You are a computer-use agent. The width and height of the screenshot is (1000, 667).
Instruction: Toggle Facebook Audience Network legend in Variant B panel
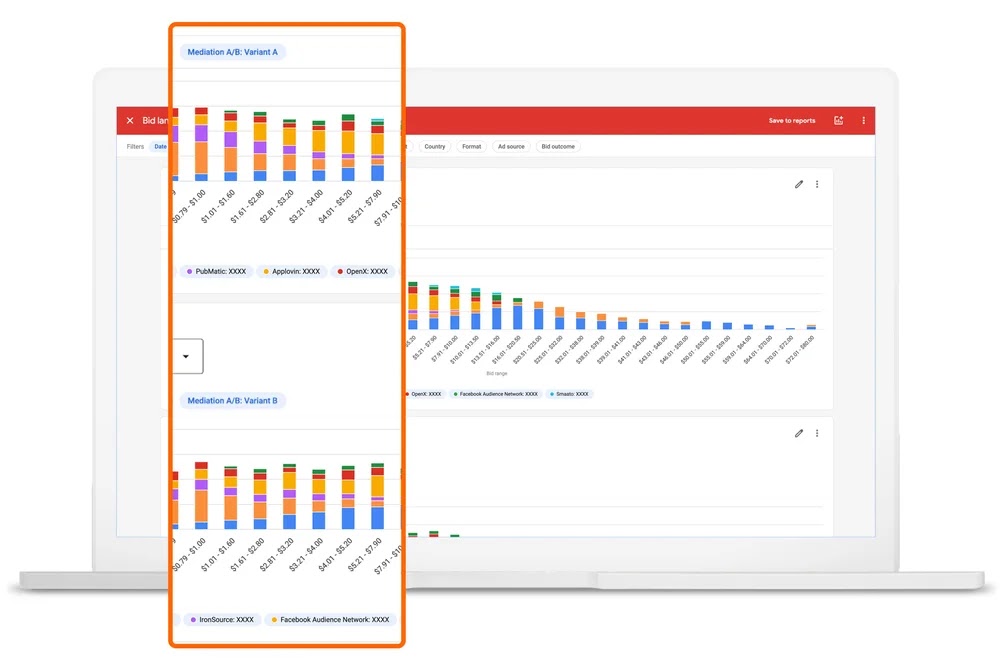pyautogui.click(x=330, y=620)
